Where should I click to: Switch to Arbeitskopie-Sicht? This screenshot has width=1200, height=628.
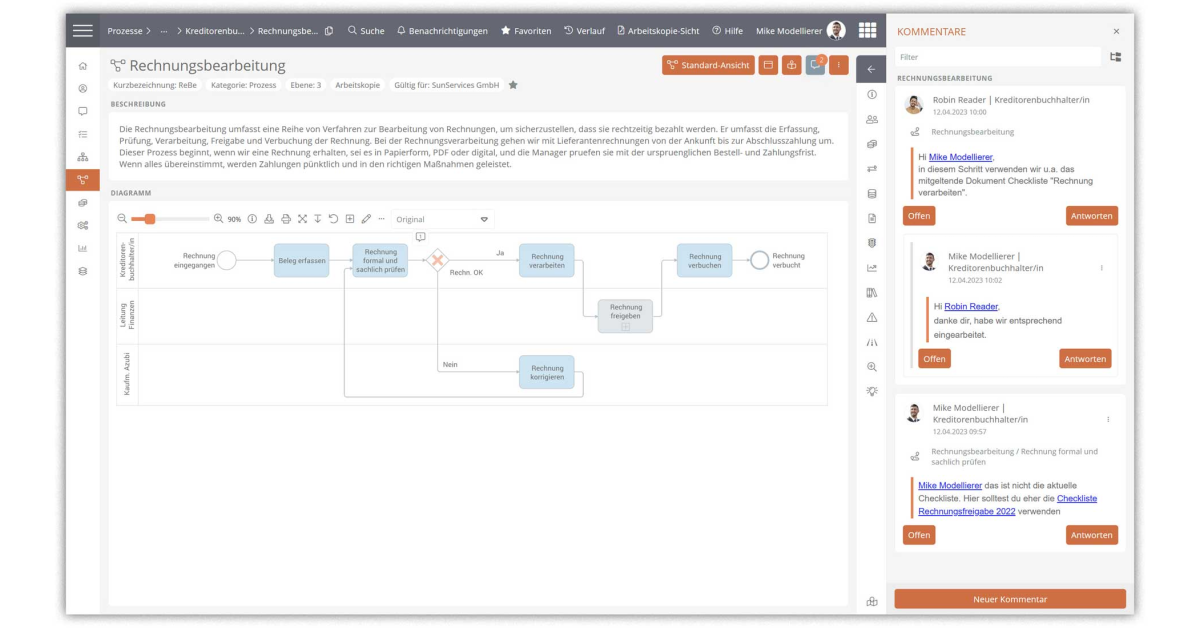click(658, 31)
